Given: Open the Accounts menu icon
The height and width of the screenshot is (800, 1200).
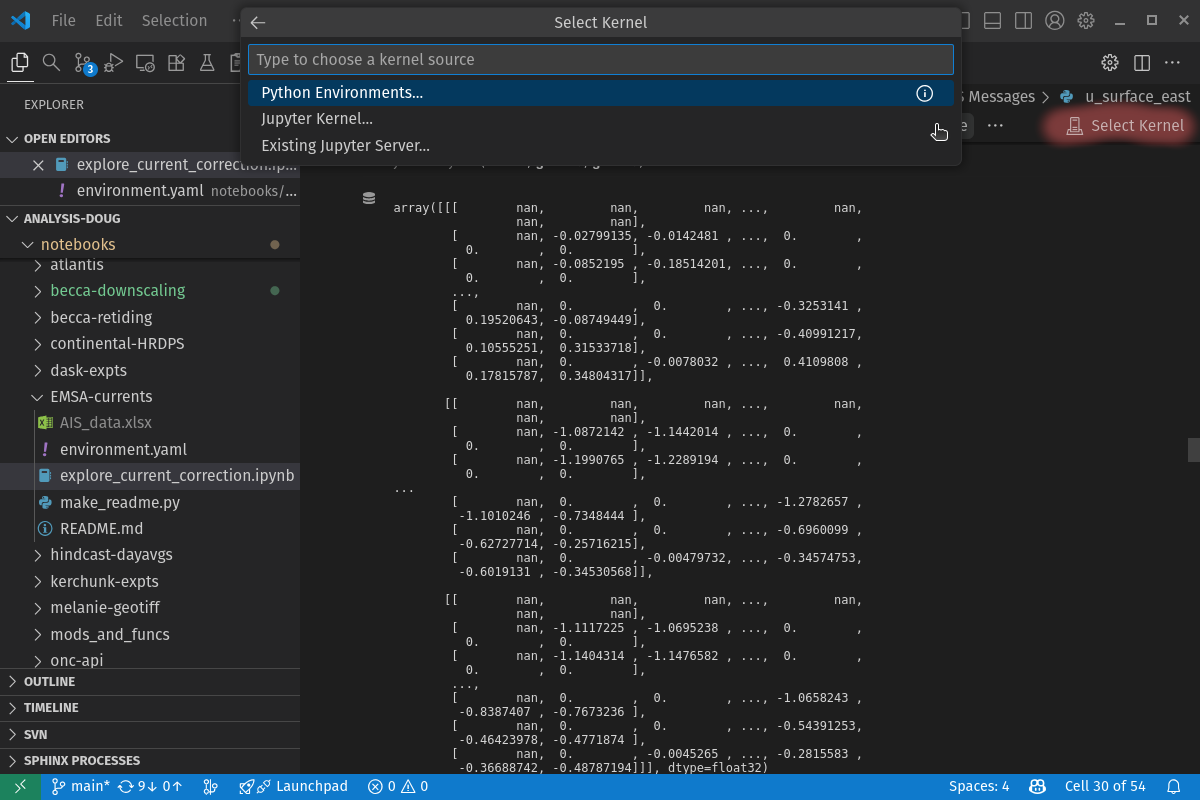Looking at the screenshot, I should click(x=1054, y=20).
